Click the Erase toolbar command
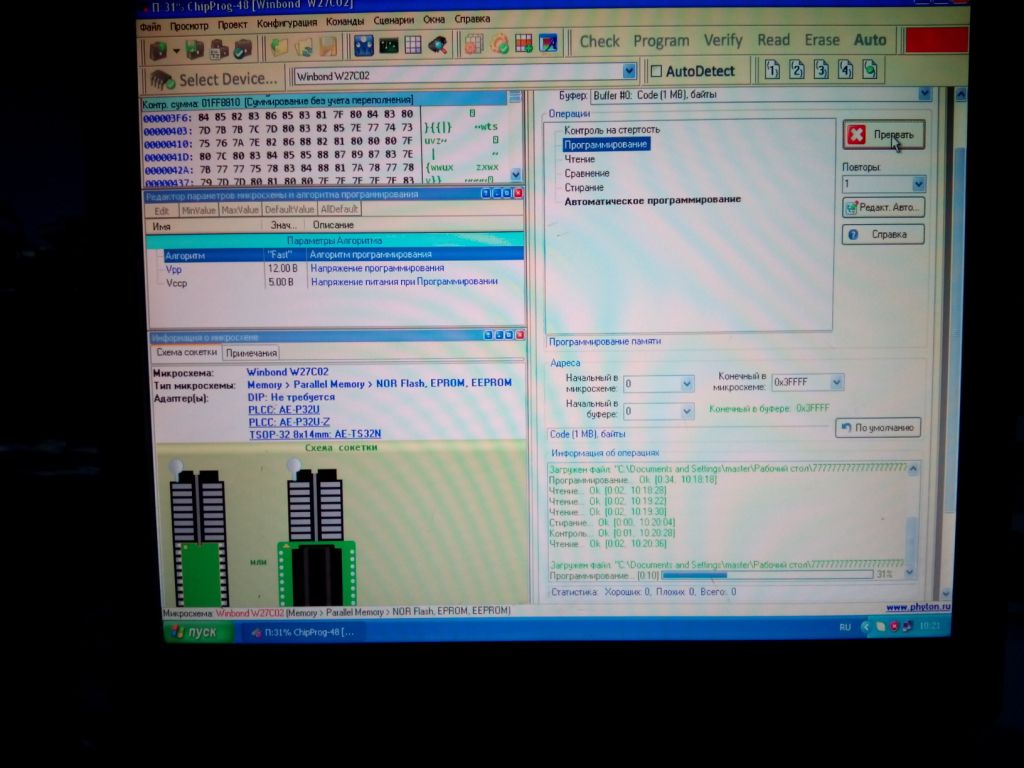Image resolution: width=1024 pixels, height=768 pixels. [822, 41]
